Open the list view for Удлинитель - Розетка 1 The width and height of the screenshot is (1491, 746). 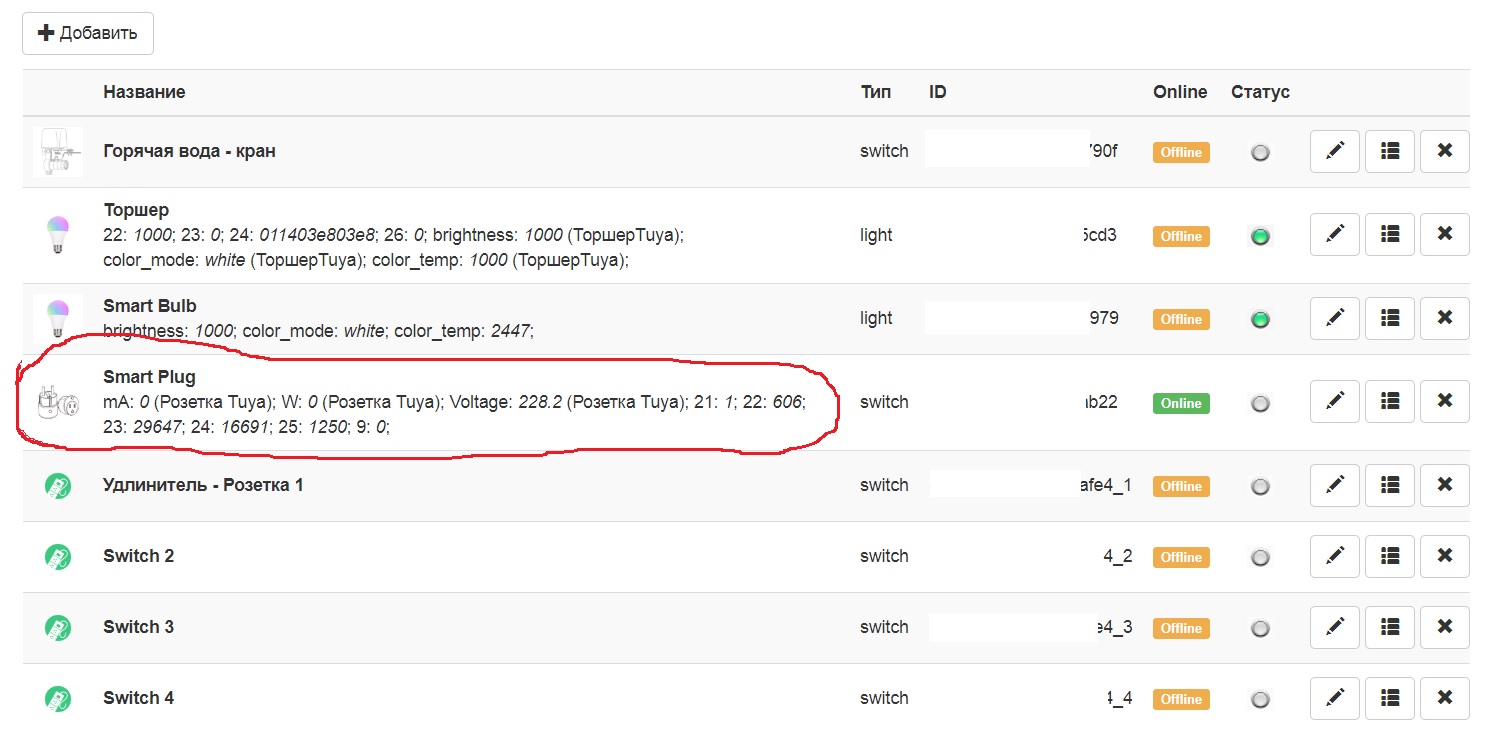[1389, 485]
